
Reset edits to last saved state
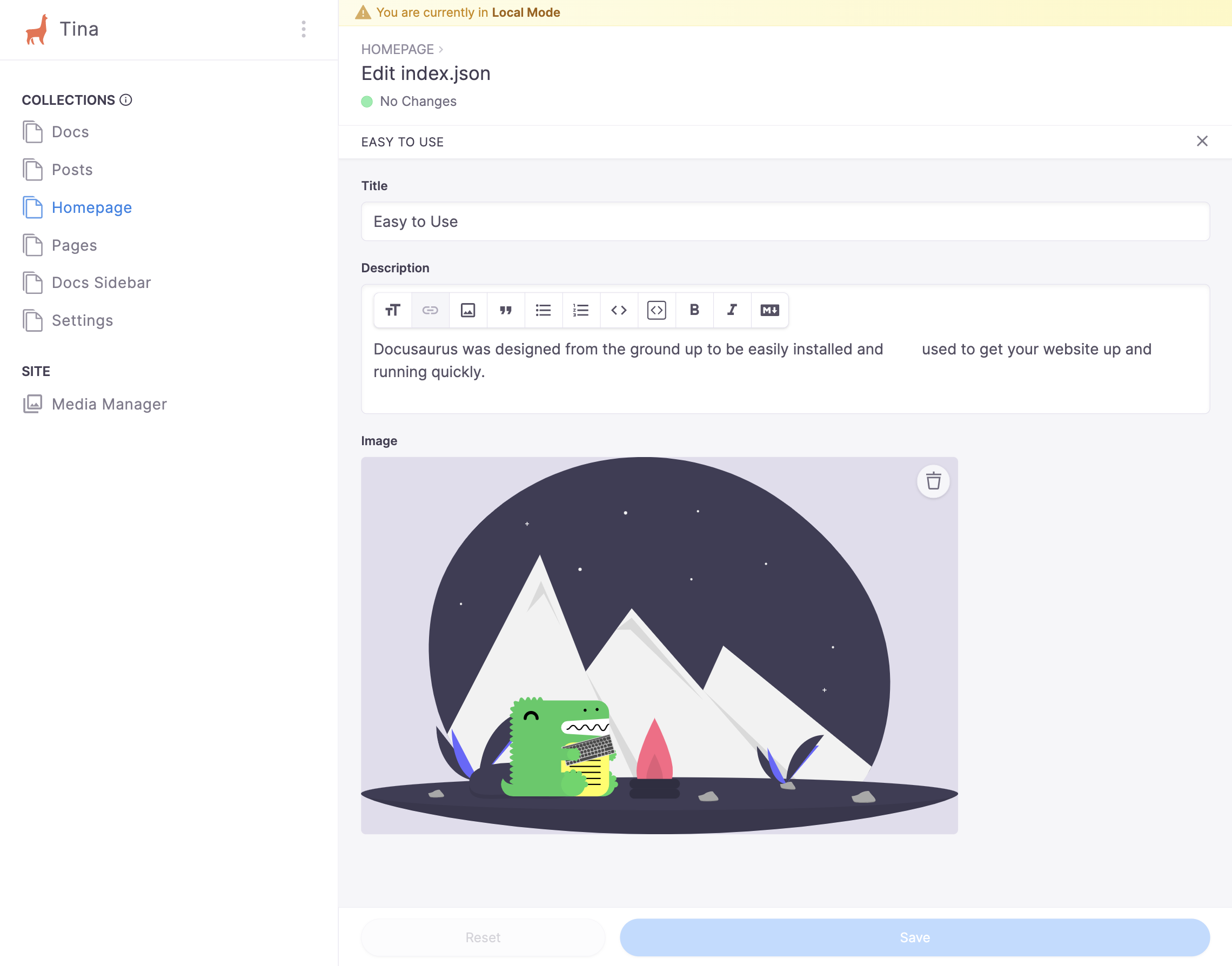(x=483, y=937)
